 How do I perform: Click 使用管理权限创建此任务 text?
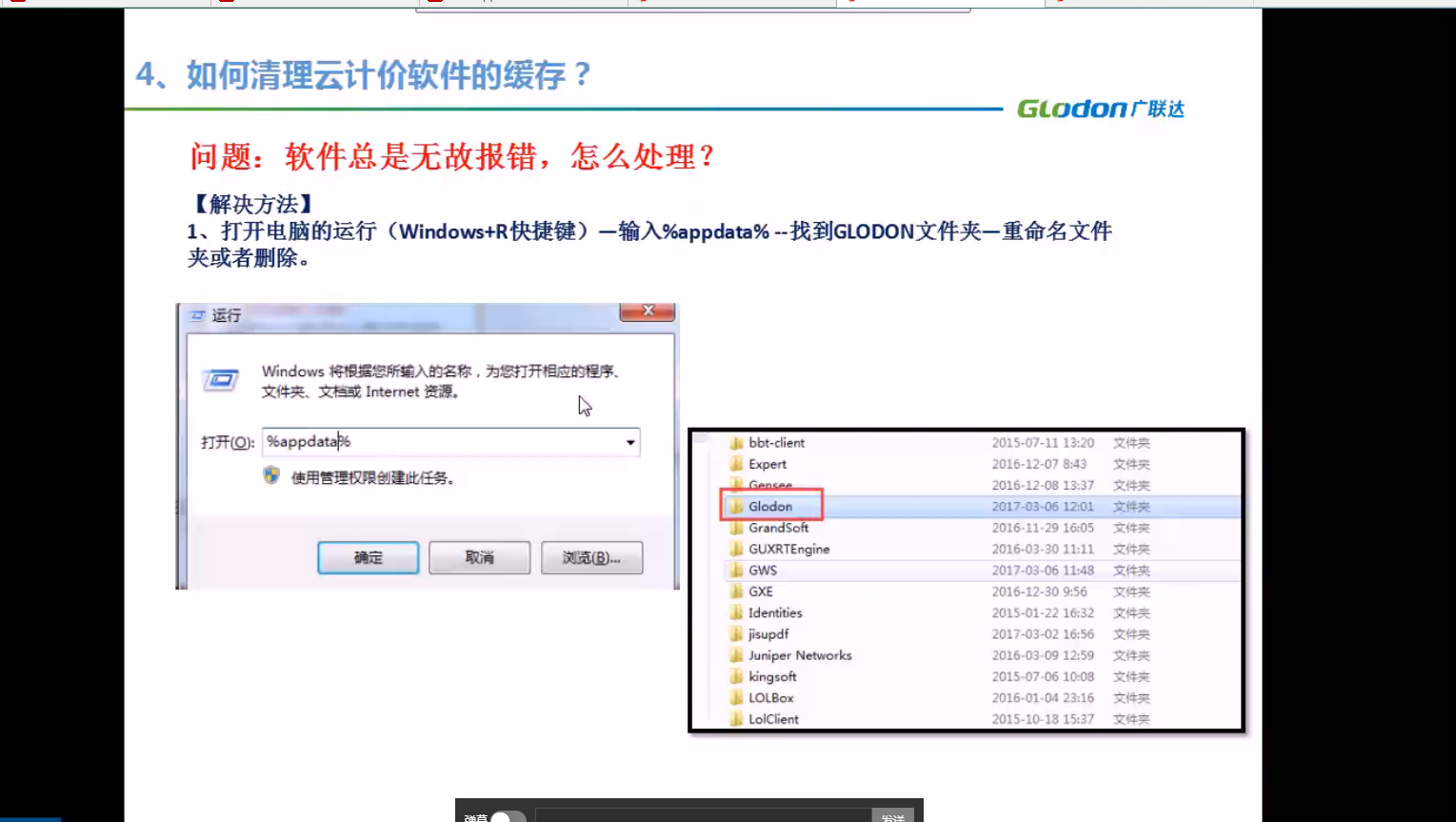(372, 477)
